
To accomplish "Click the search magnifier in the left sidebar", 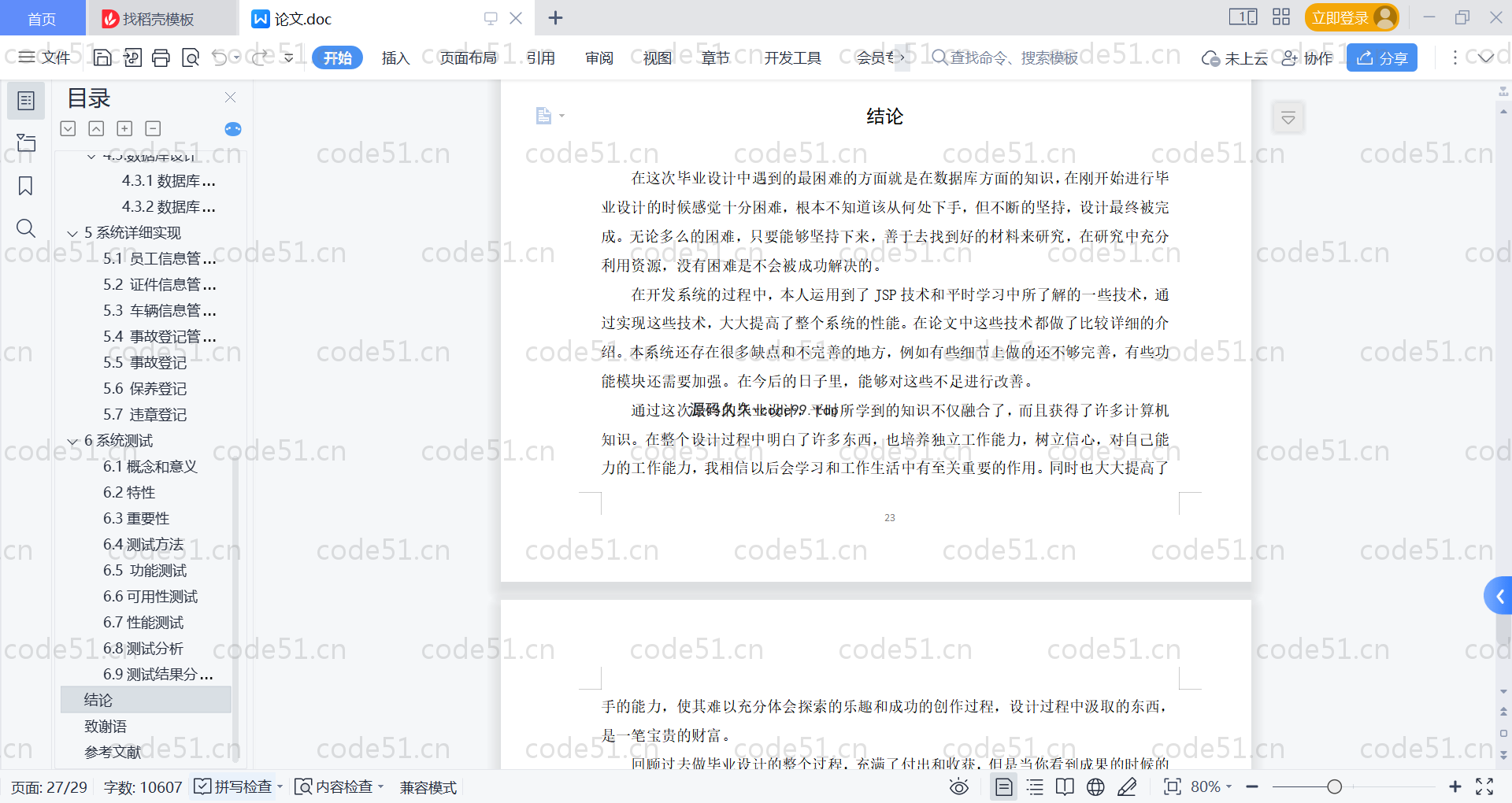I will [25, 228].
